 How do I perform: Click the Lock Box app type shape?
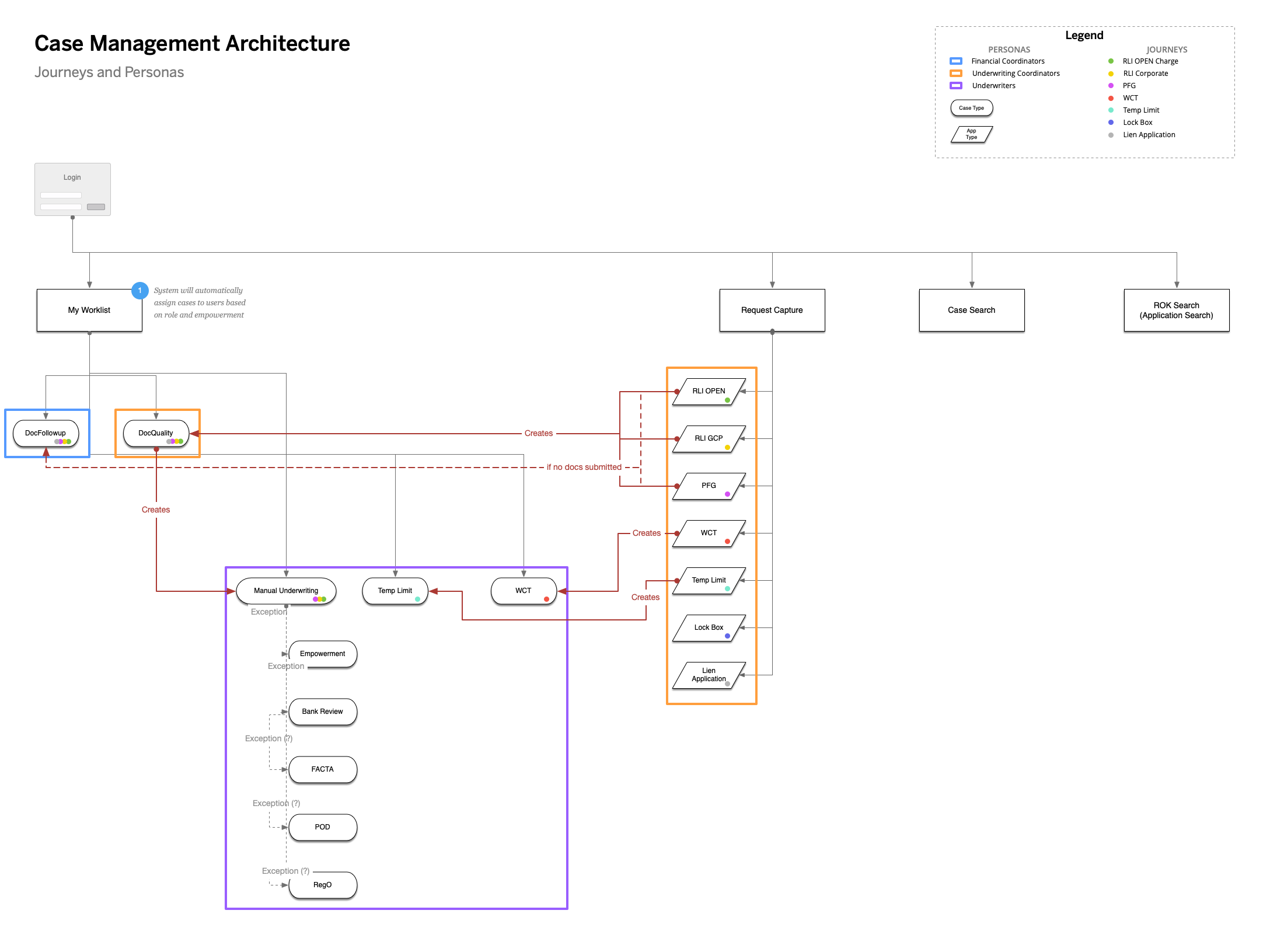coord(709,628)
